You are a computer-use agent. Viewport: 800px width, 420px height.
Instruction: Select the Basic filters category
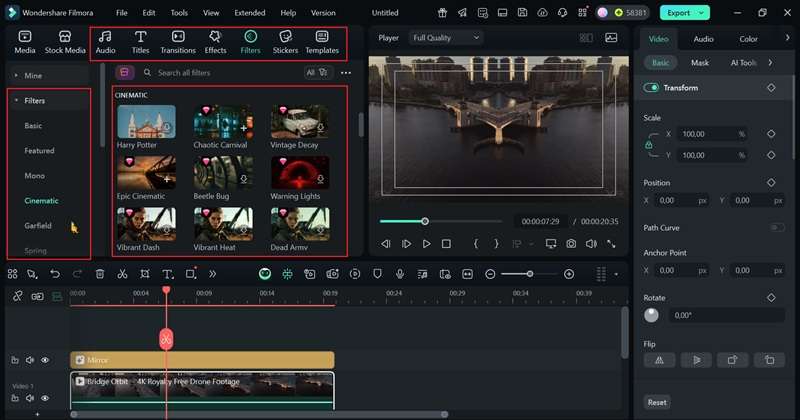tap(33, 126)
